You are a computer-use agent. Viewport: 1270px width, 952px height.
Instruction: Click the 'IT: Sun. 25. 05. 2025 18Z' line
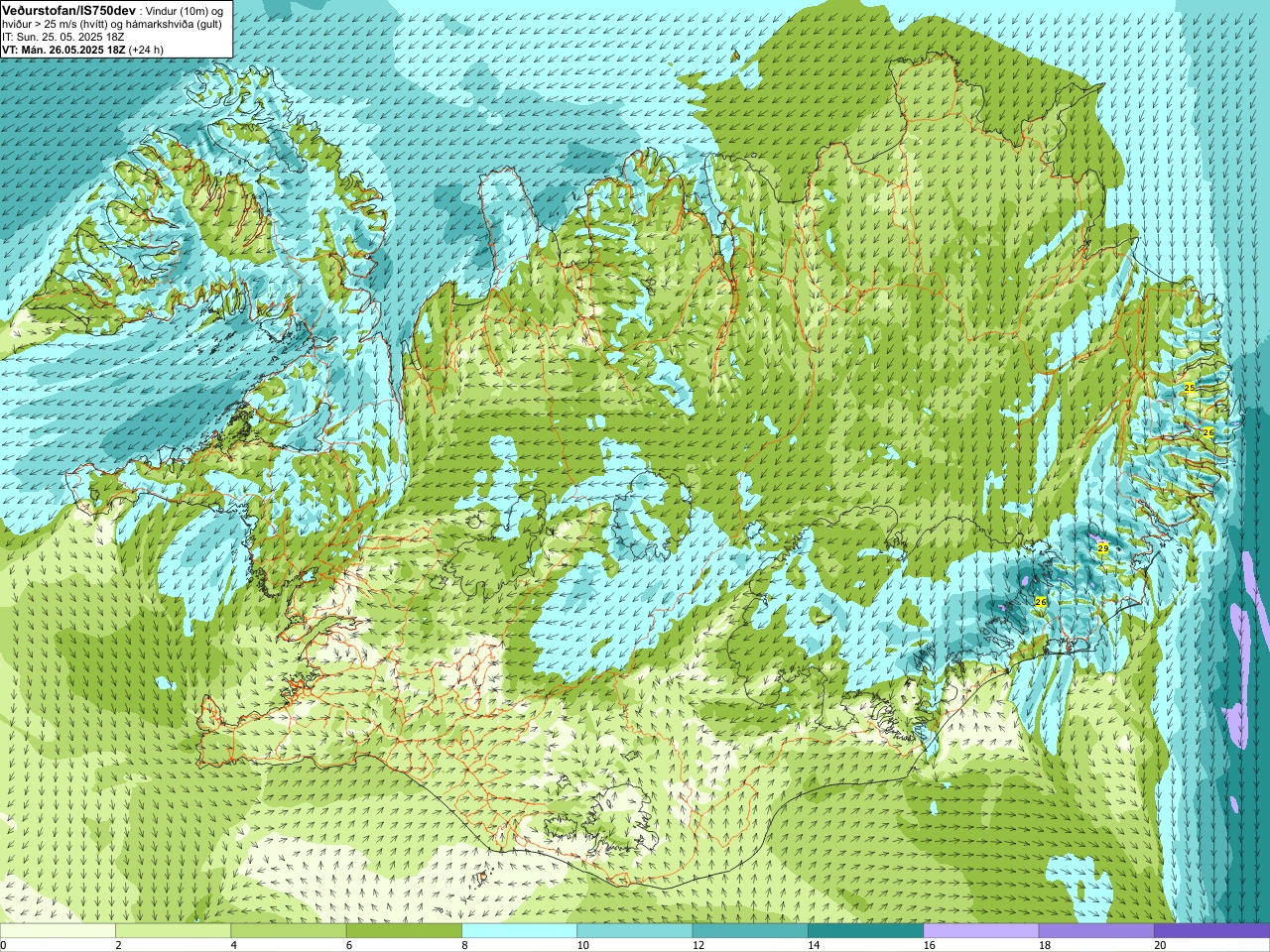point(63,37)
